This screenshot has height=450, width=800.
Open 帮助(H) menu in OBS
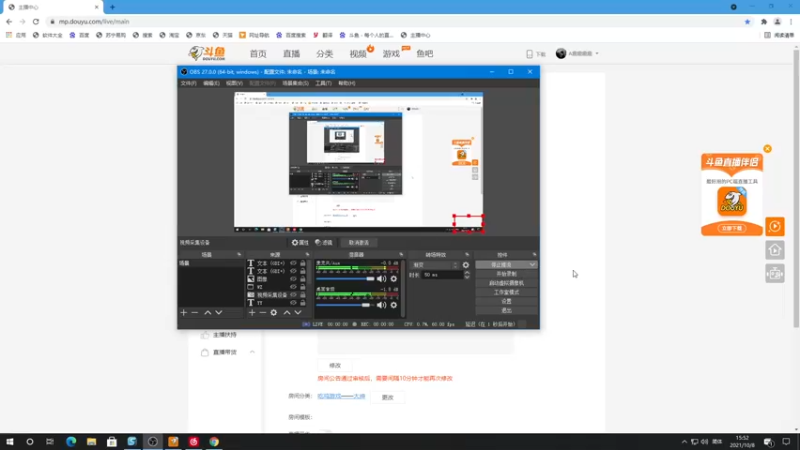346,83
